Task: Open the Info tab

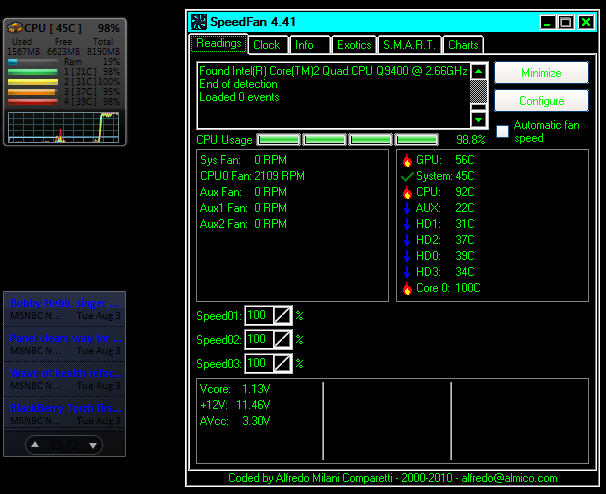Action: (310, 45)
